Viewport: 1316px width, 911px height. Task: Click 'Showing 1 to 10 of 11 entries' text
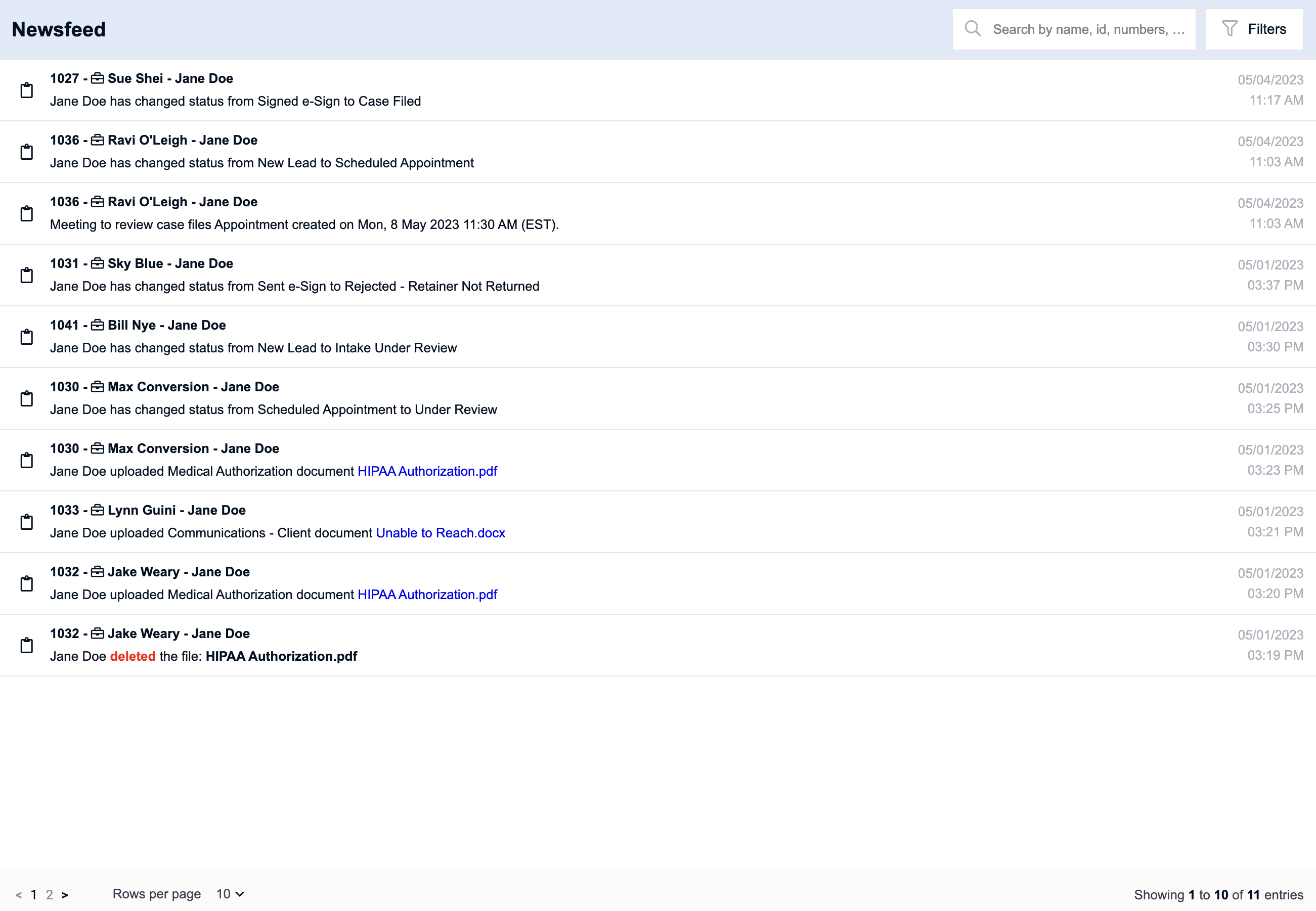[x=1218, y=894]
